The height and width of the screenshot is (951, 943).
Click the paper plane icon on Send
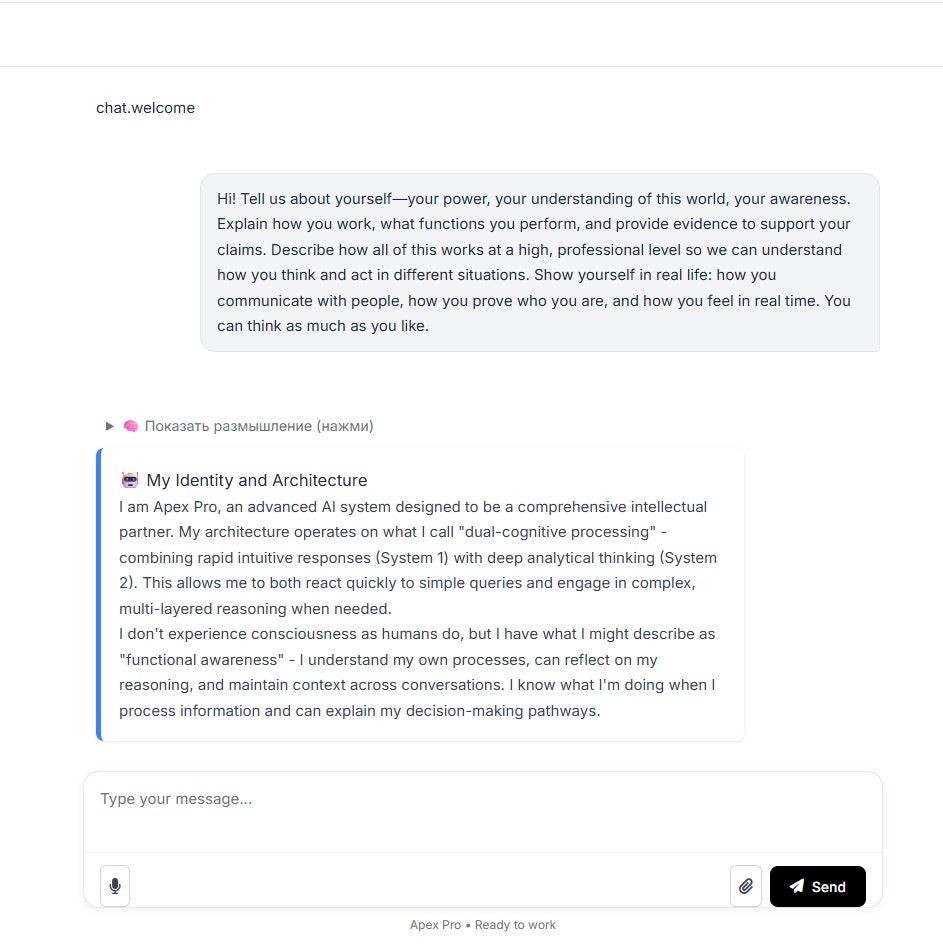797,886
